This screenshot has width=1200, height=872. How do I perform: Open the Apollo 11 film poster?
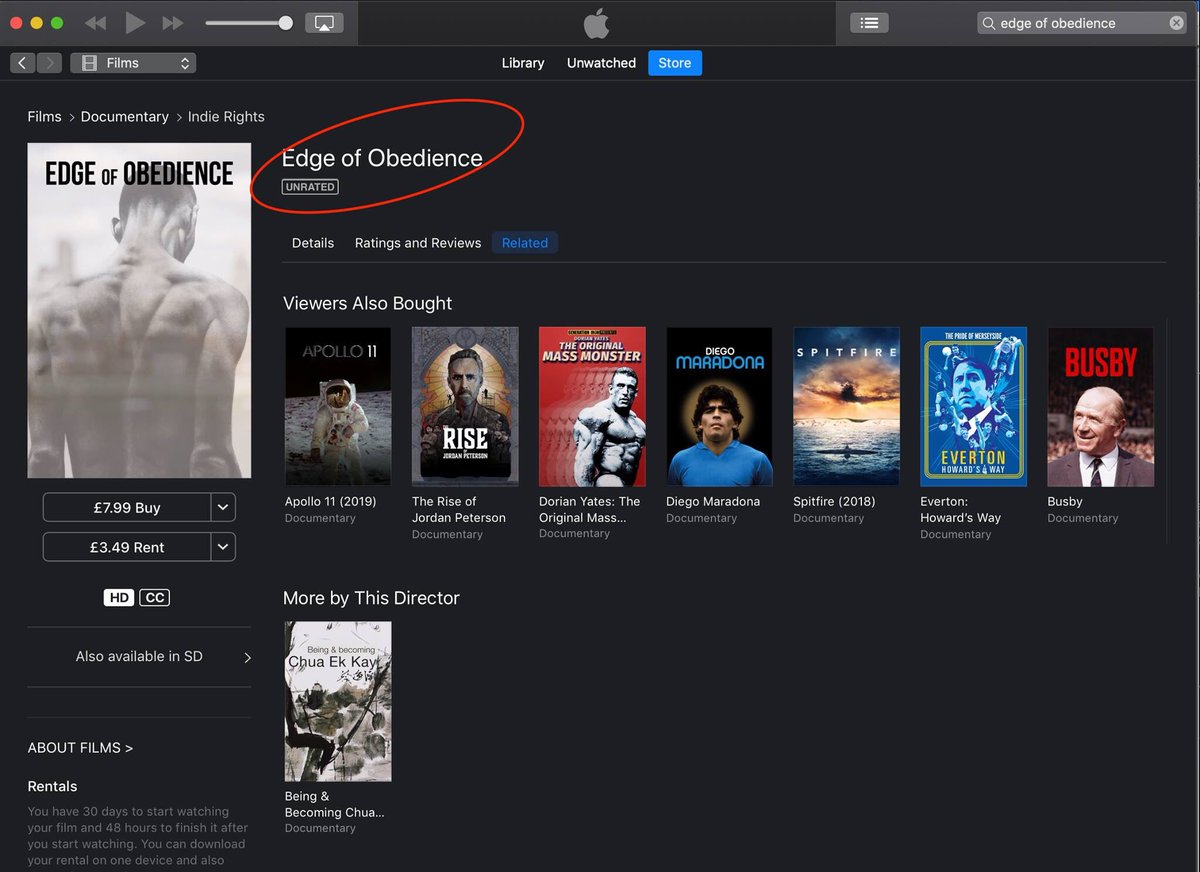click(338, 407)
